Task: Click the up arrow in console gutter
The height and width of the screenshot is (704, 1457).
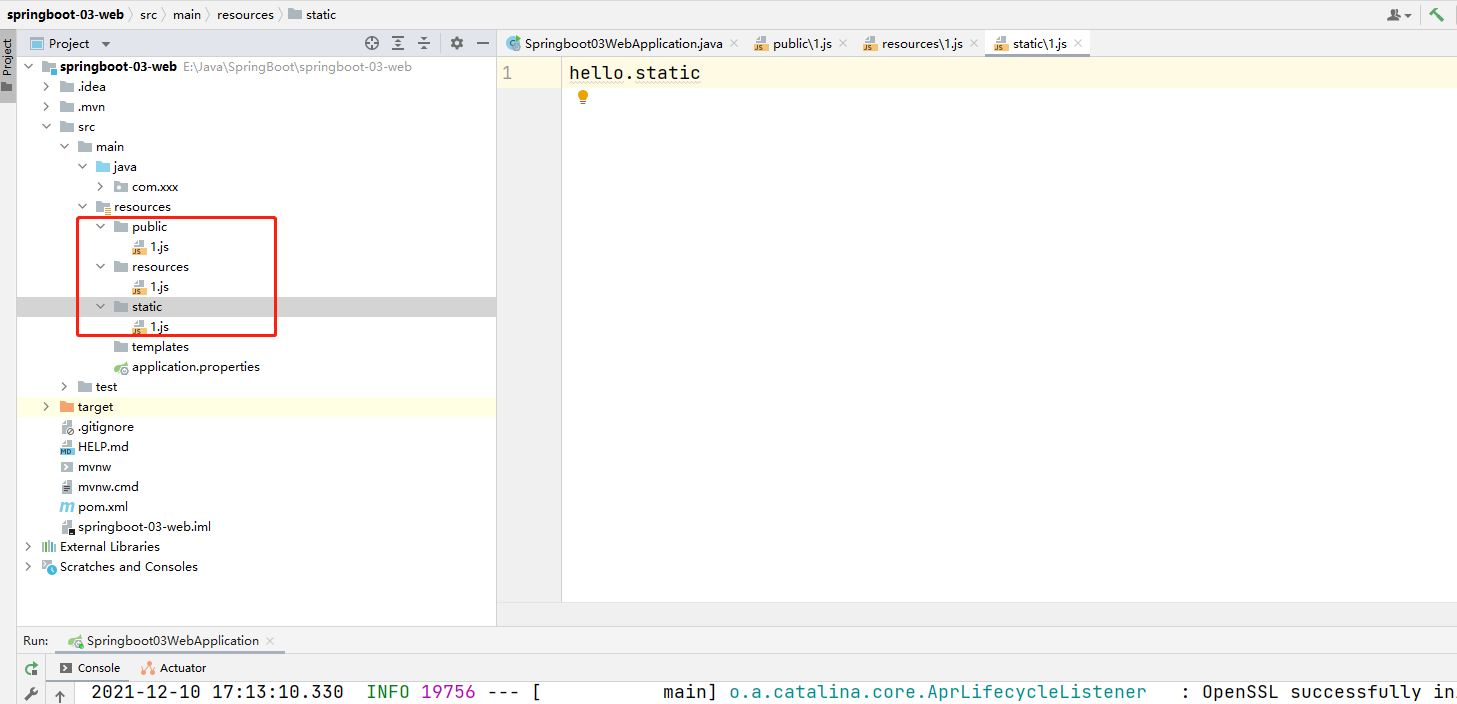Action: coord(59,695)
